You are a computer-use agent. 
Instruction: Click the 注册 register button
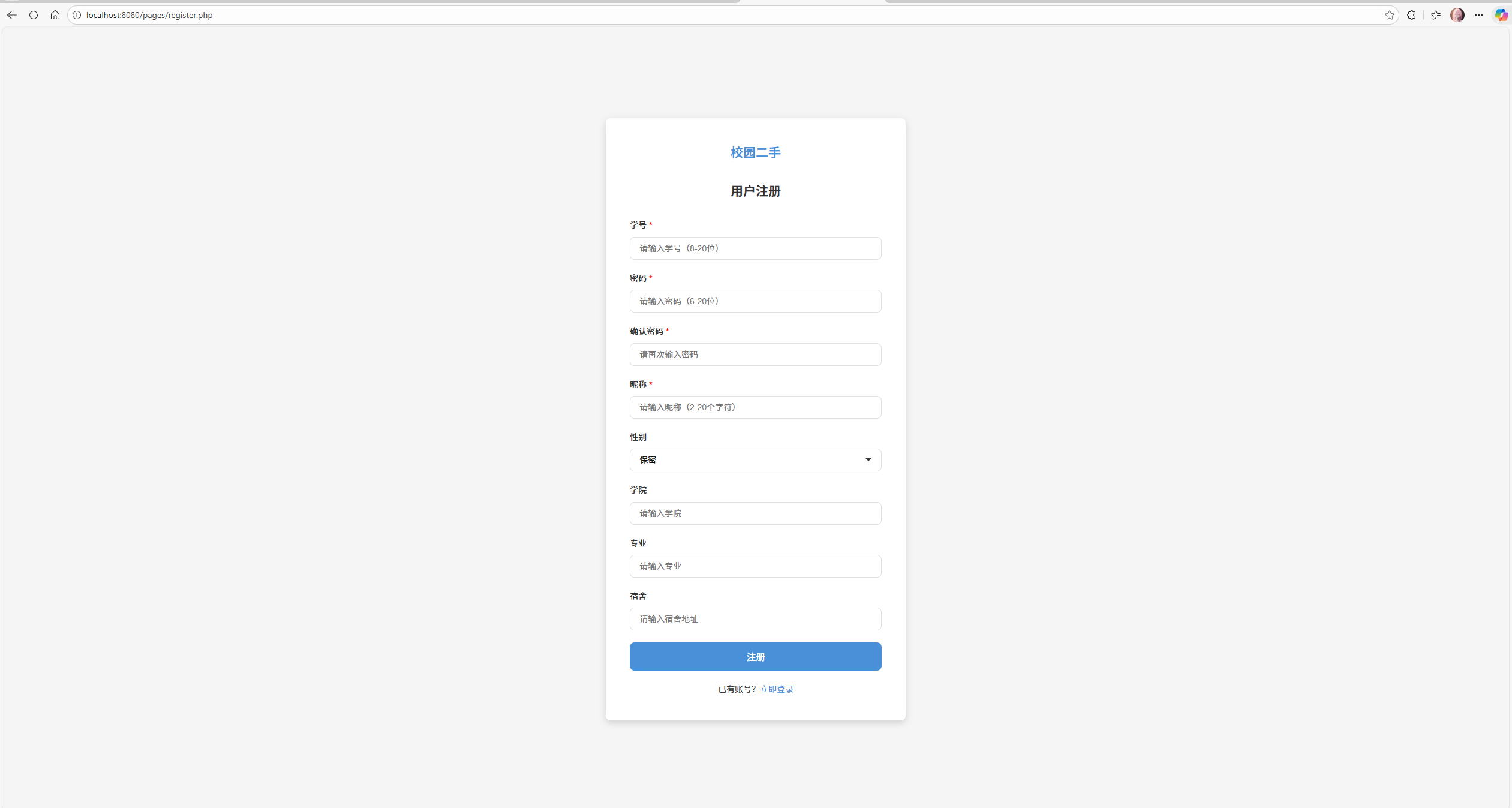click(x=755, y=656)
